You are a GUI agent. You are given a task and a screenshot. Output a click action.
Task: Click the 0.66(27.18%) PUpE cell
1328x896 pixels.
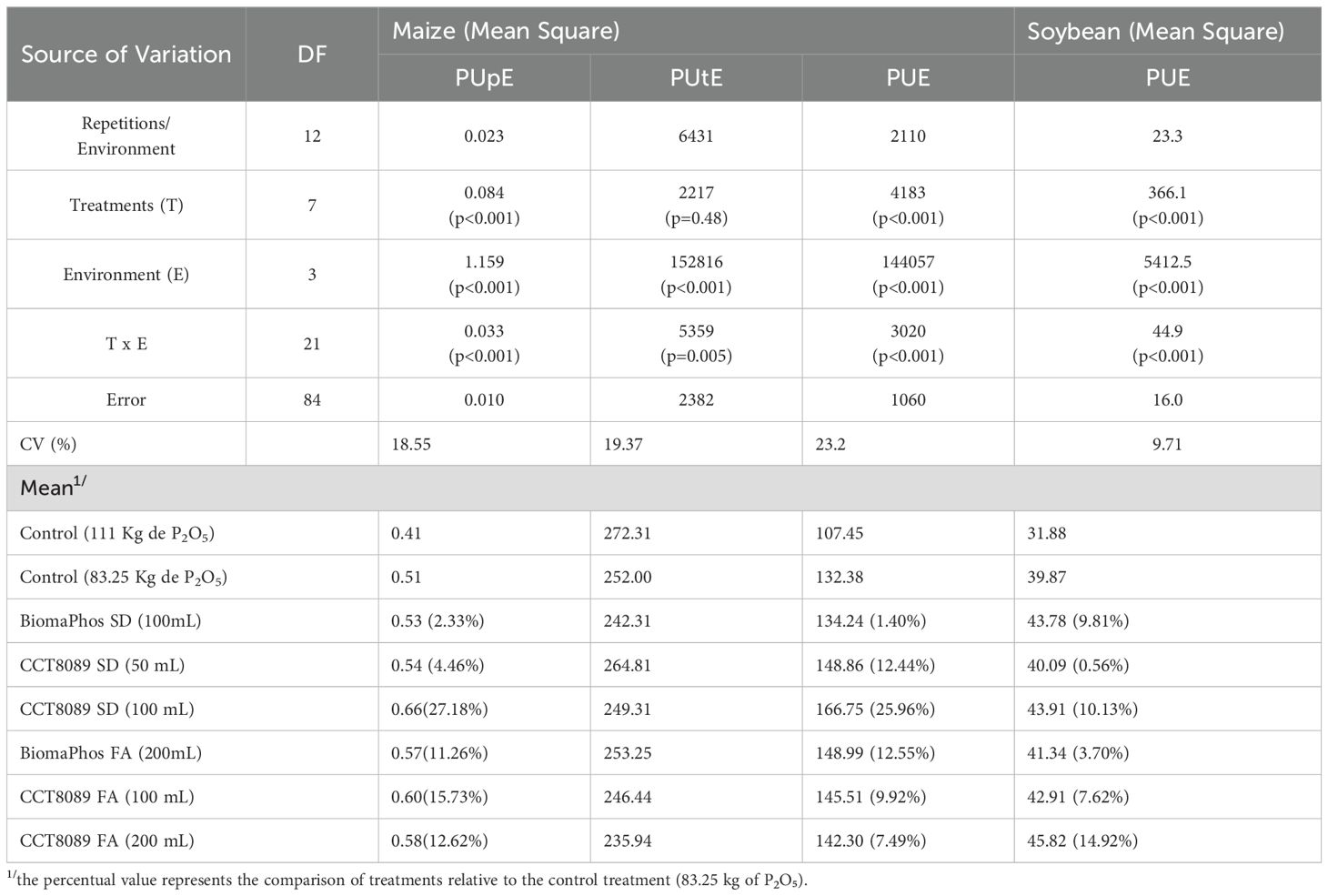439,709
